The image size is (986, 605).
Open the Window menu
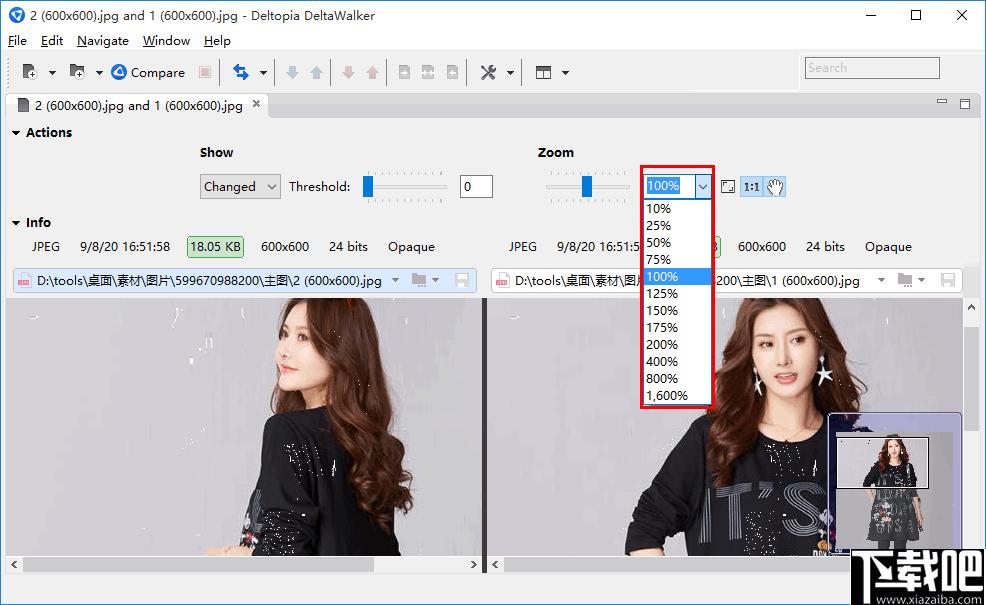(167, 41)
